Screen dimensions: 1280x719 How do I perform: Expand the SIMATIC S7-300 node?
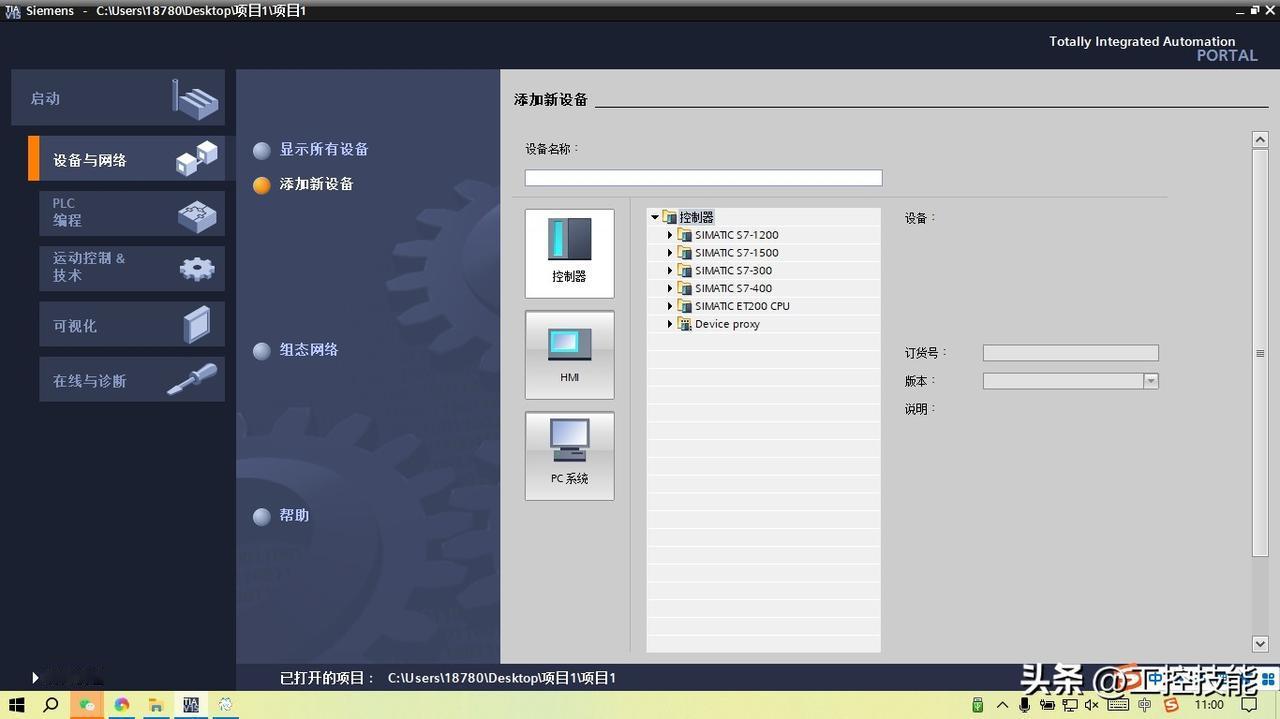pos(670,271)
